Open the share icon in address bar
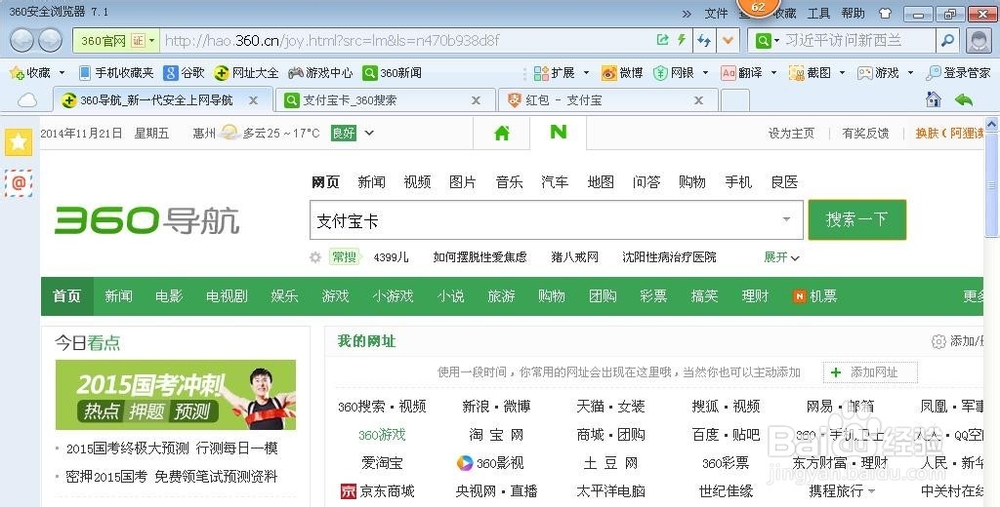Viewport: 1000px width, 507px height. (663, 40)
